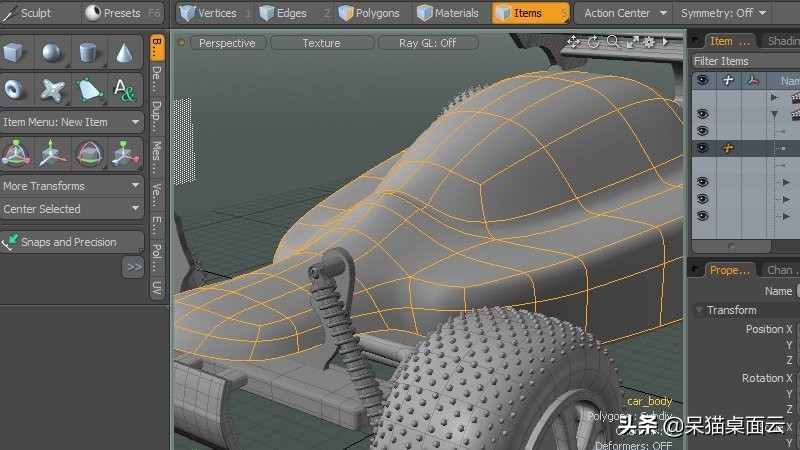The width and height of the screenshot is (800, 450).
Task: Switch to Polygons selection mode
Action: tap(370, 13)
